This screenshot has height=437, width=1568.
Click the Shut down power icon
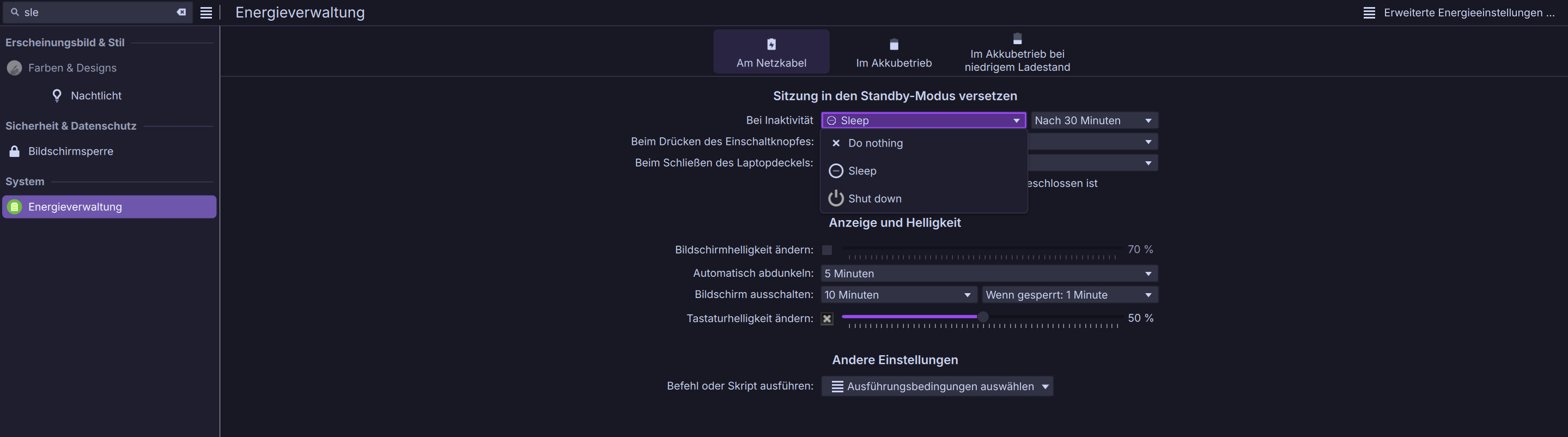(x=836, y=198)
